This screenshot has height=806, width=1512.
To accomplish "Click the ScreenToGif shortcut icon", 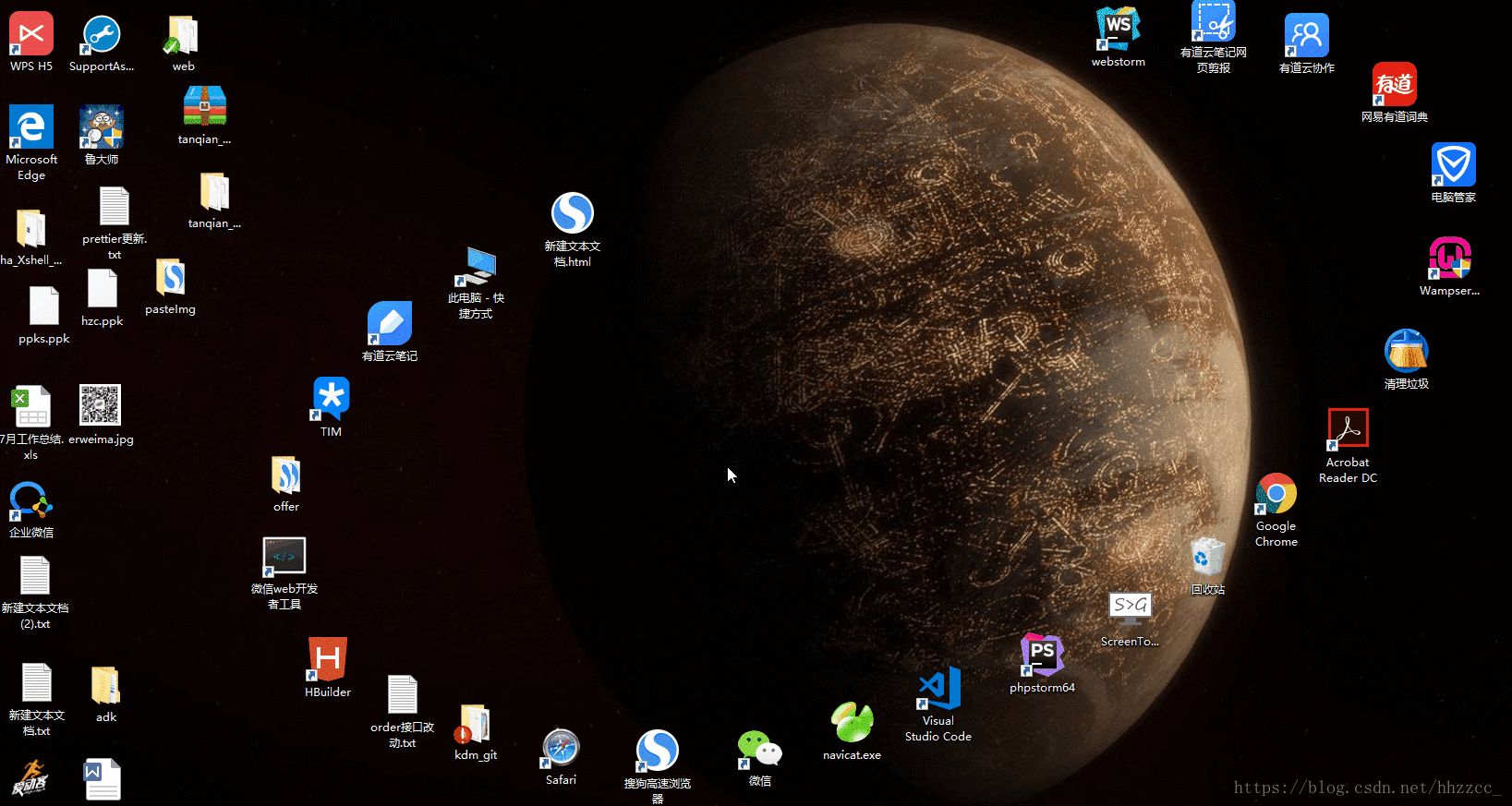I will click(1130, 608).
